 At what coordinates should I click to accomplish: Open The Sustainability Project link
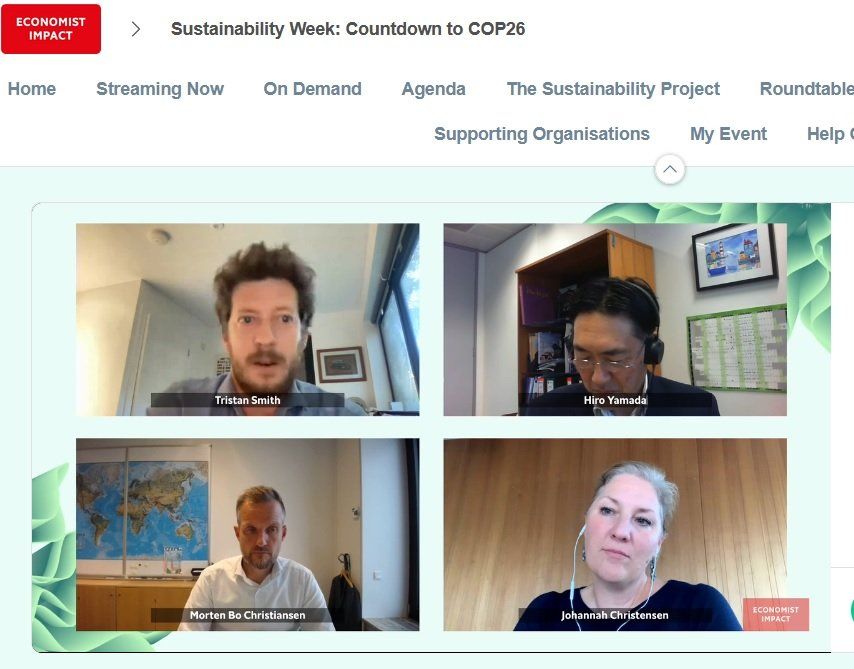click(613, 89)
